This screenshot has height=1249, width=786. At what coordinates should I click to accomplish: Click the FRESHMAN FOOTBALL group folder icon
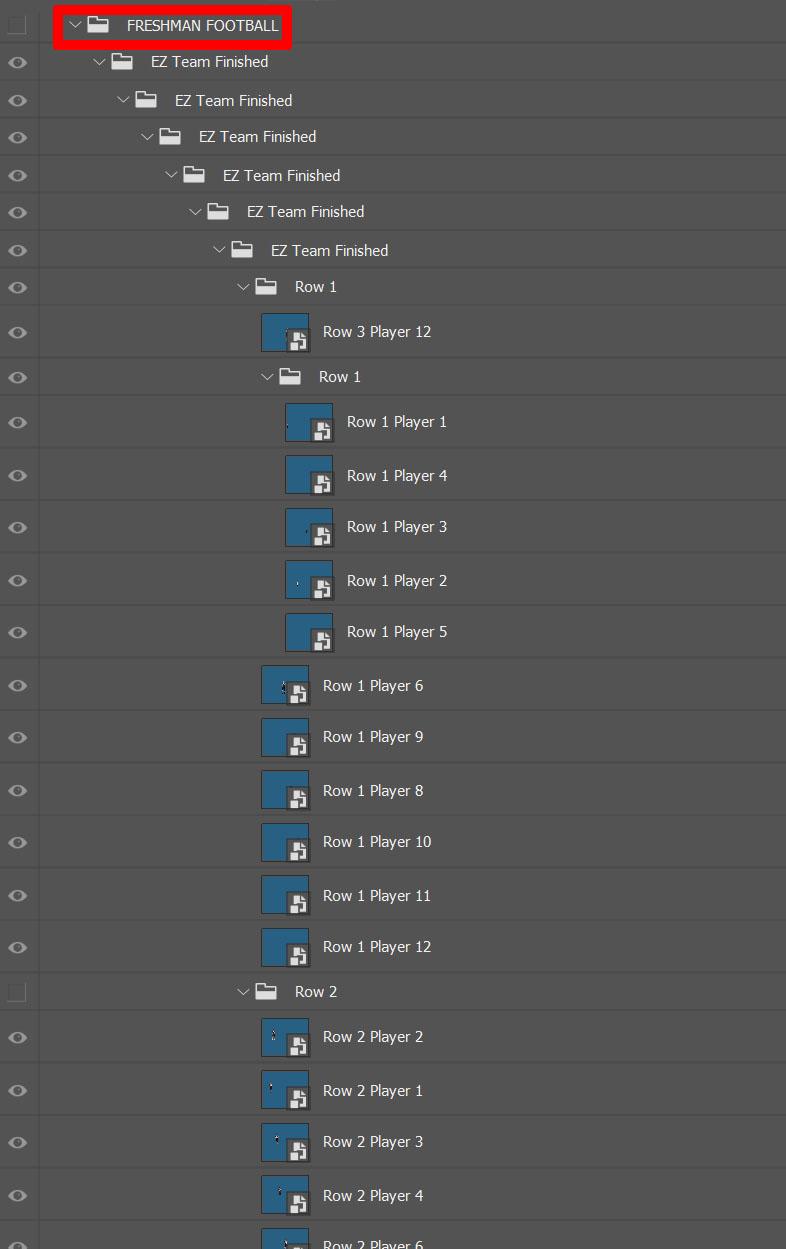click(98, 25)
